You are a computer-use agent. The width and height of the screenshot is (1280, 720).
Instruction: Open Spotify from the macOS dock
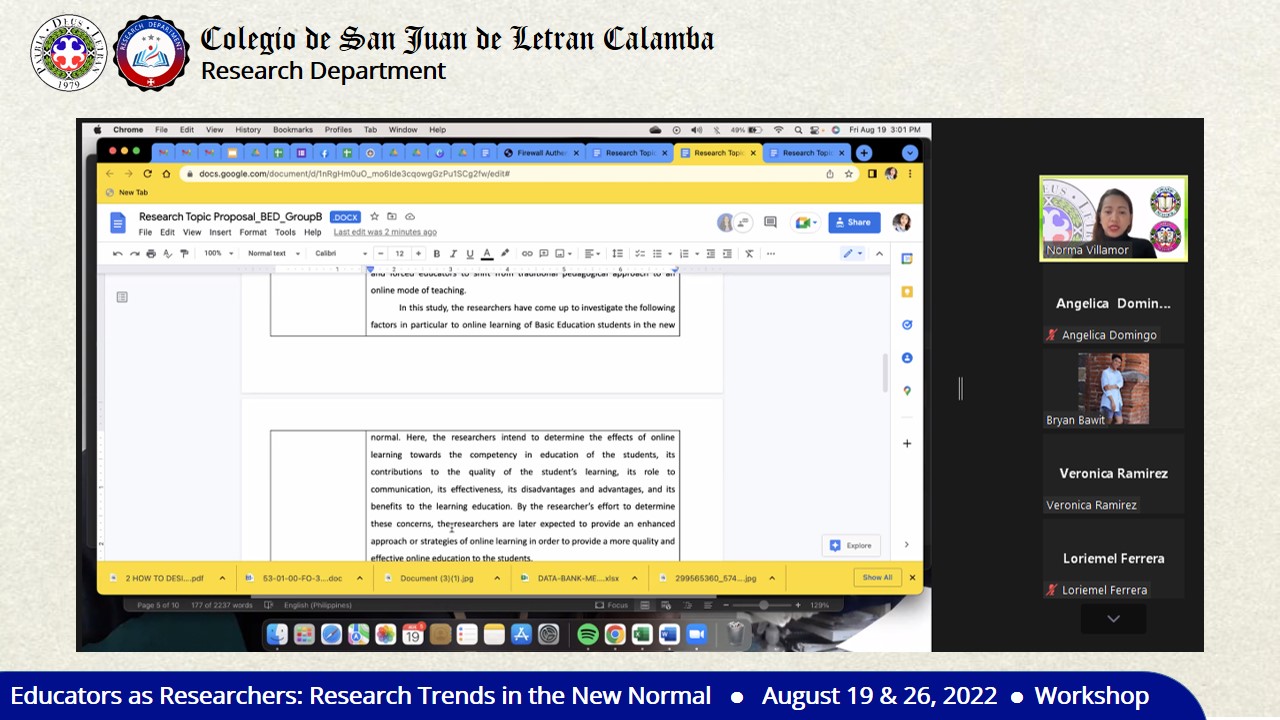[588, 634]
